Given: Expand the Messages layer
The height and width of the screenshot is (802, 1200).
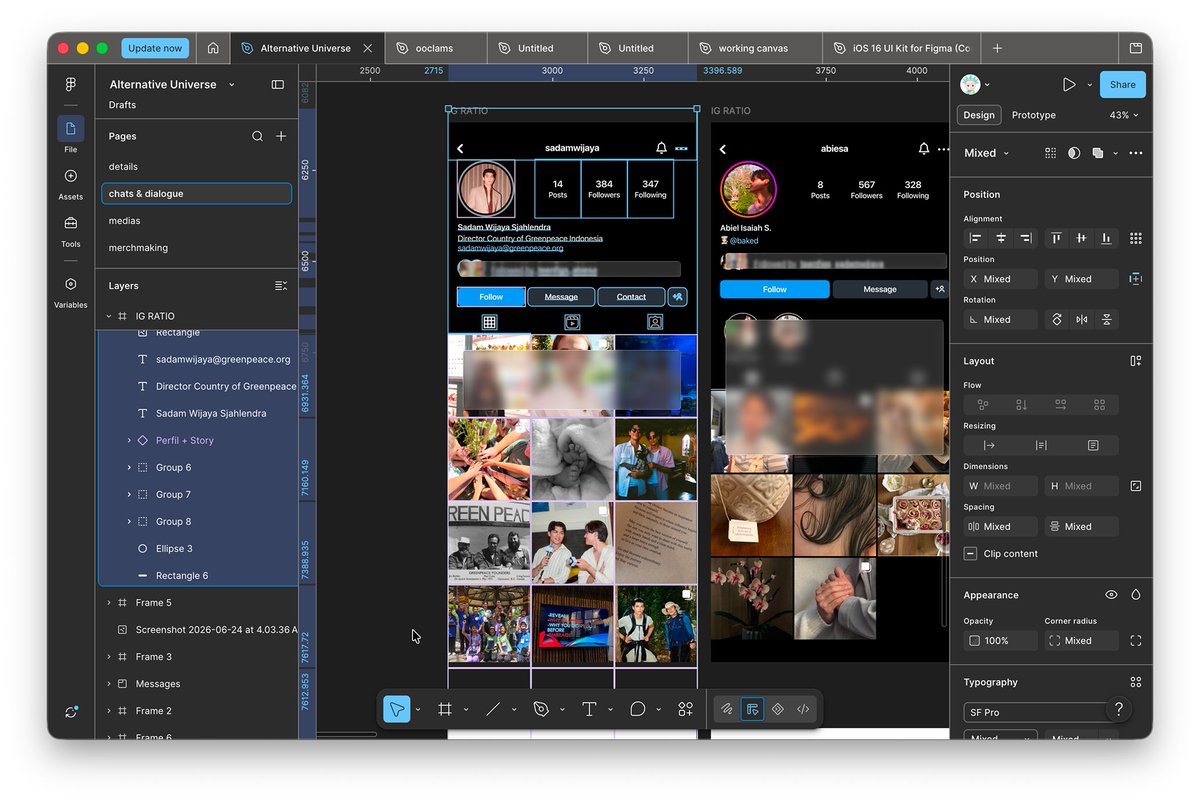Looking at the screenshot, I should (x=109, y=684).
